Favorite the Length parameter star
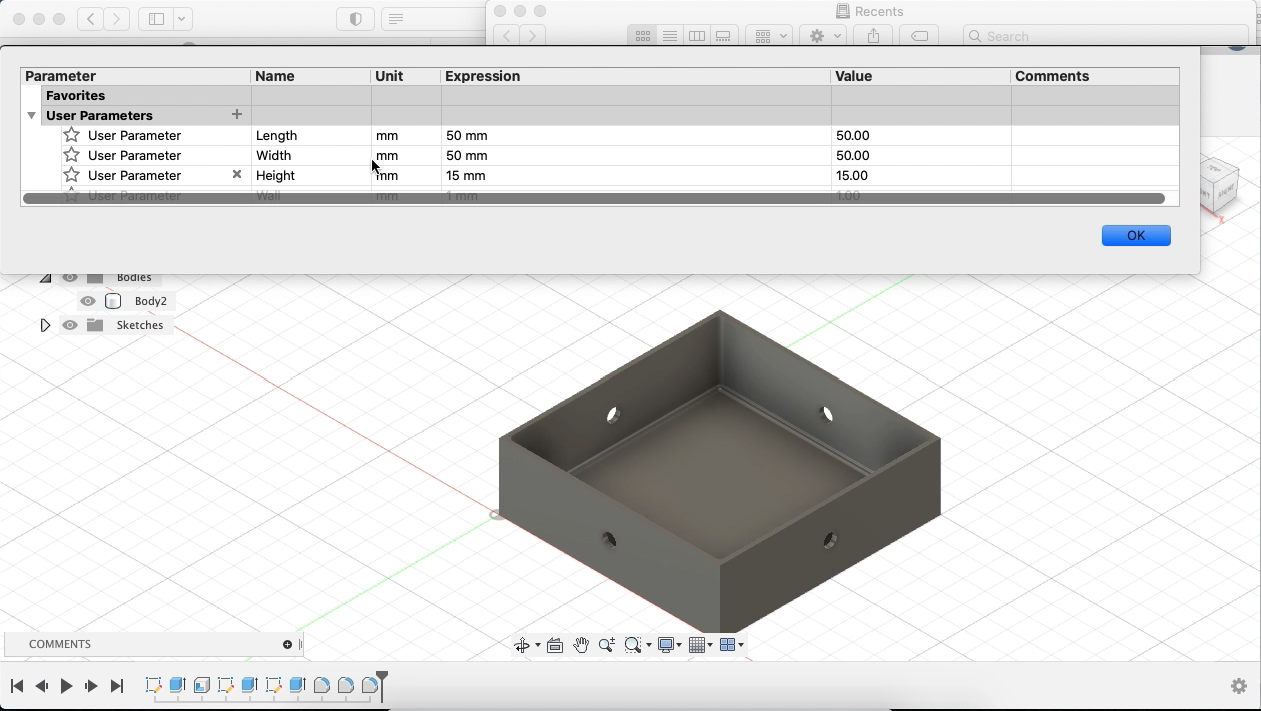This screenshot has width=1261, height=711. (72, 135)
